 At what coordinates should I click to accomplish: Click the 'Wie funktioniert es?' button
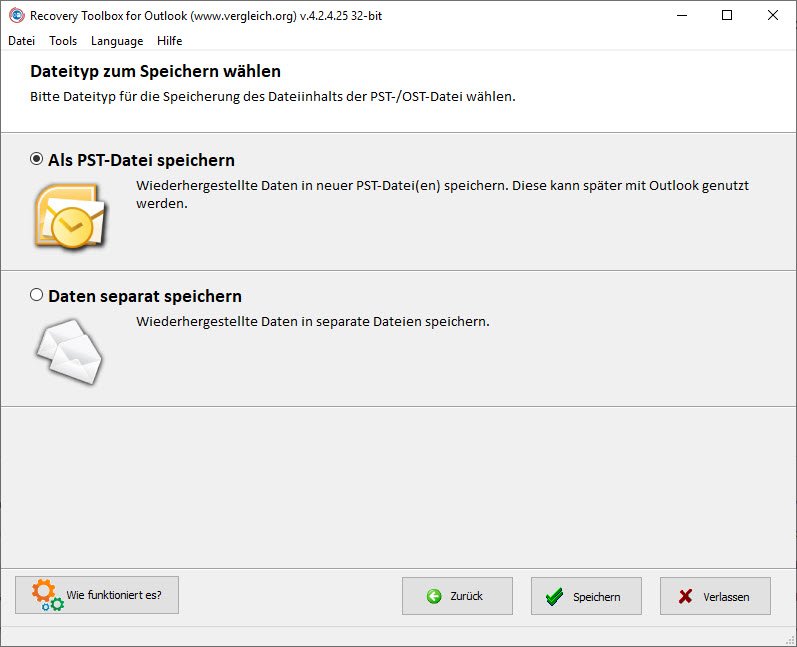pos(97,595)
